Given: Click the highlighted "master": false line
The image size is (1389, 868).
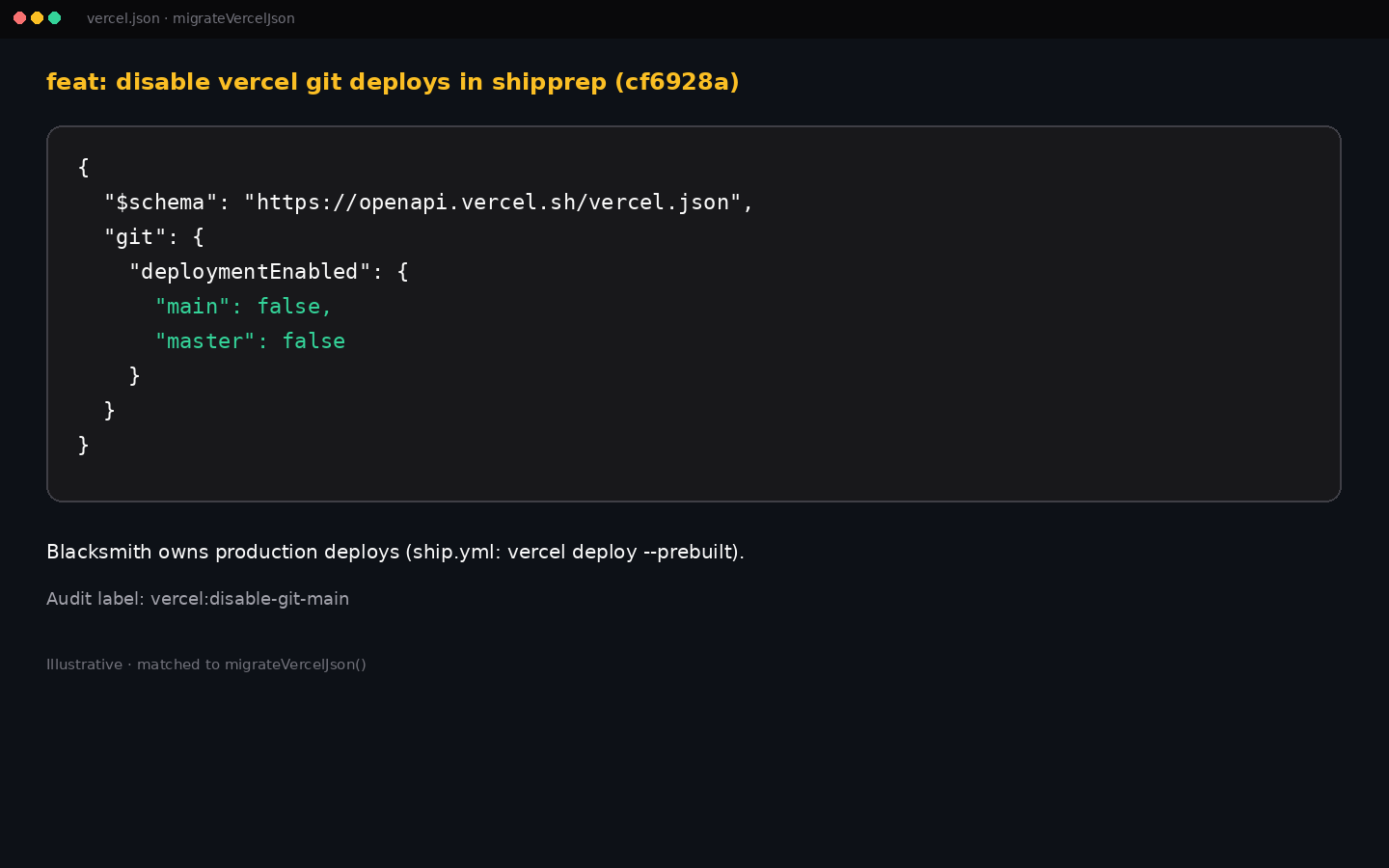Looking at the screenshot, I should 250,341.
